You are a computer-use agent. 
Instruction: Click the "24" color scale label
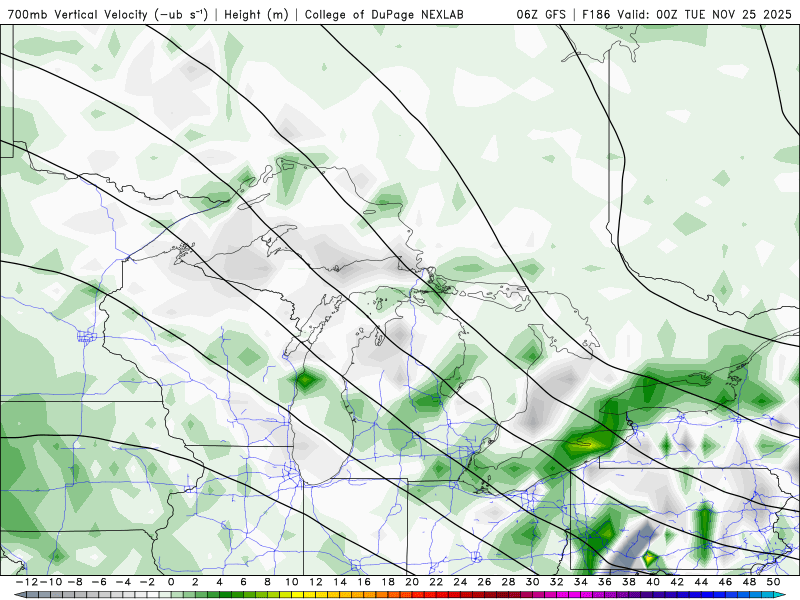460,582
